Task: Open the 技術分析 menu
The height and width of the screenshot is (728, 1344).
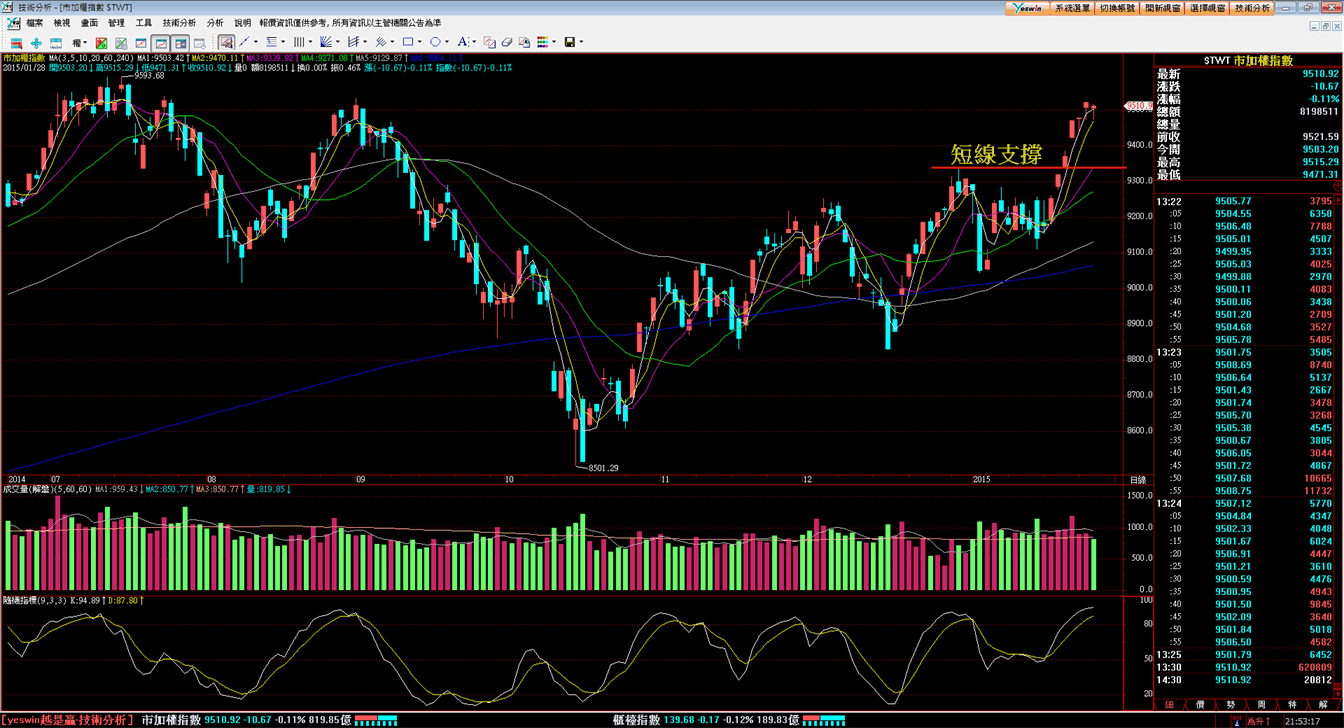Action: pyautogui.click(x=180, y=22)
